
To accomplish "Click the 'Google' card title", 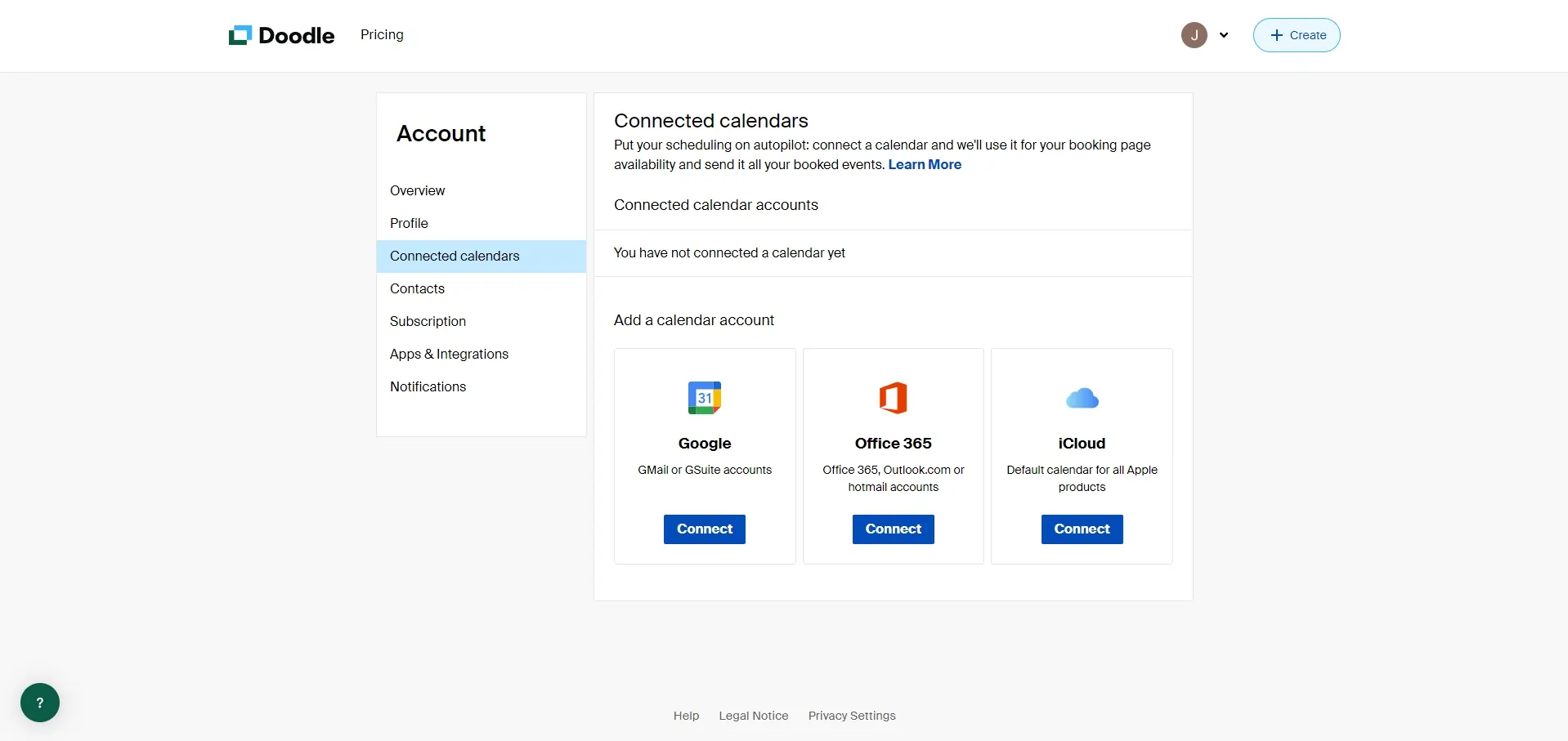I will click(x=705, y=444).
